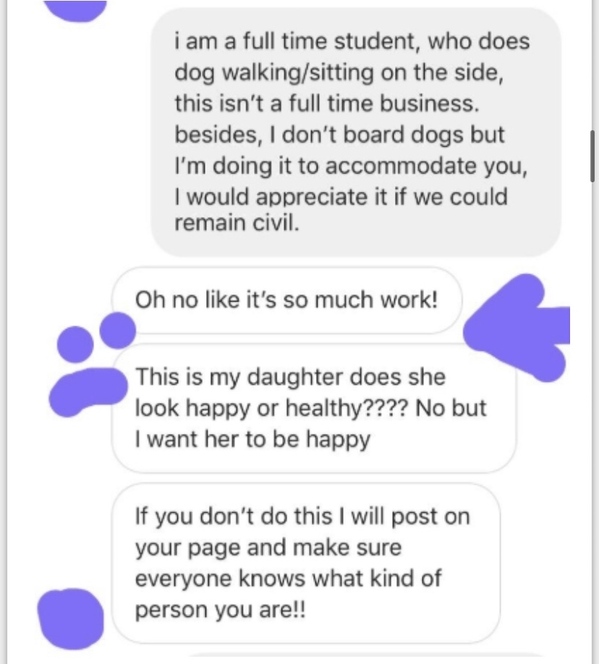Click the chat scrollbar thumb on the right

[593, 156]
